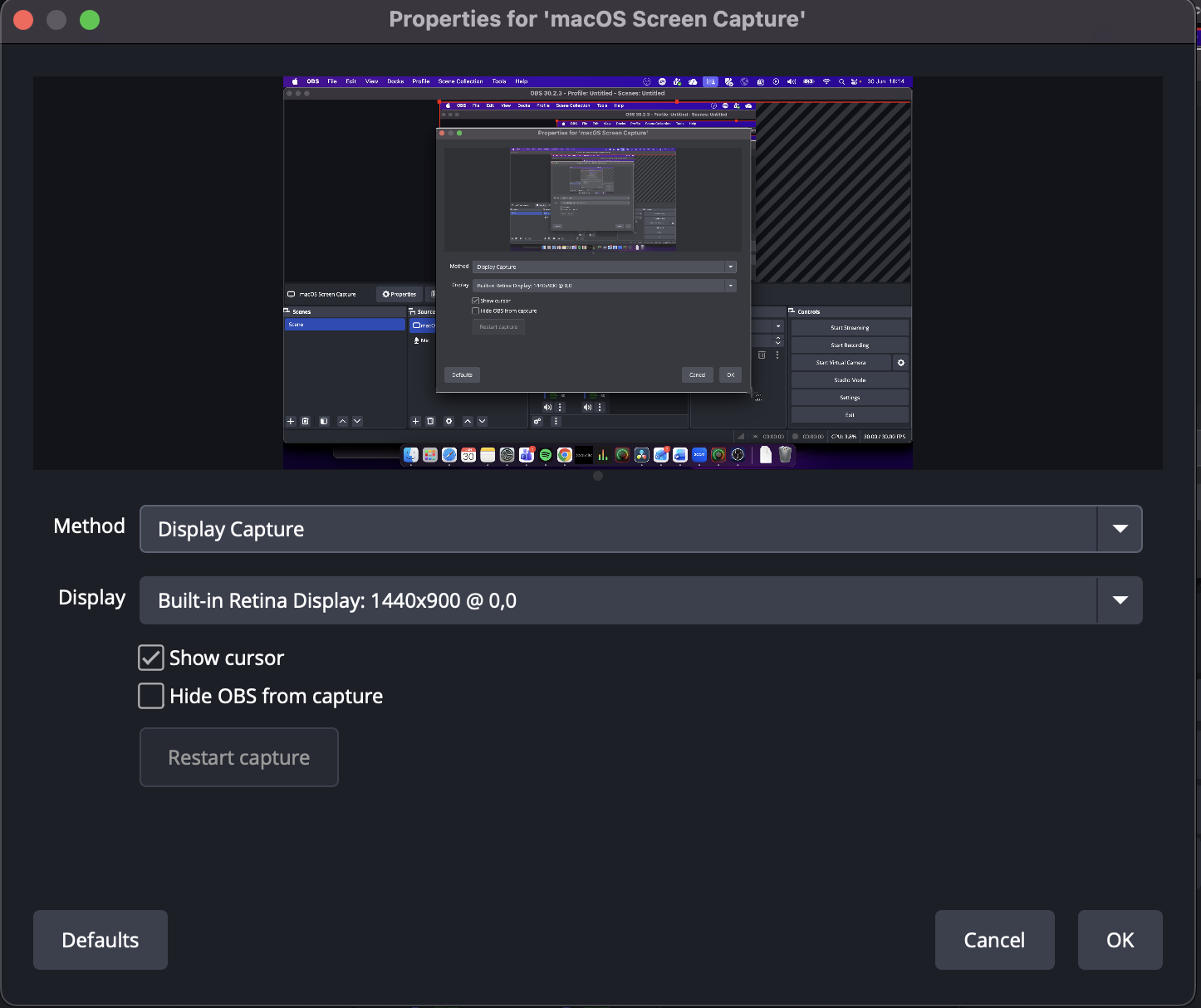This screenshot has height=1008, width=1201.
Task: Cancel the properties dialog
Action: [994, 940]
